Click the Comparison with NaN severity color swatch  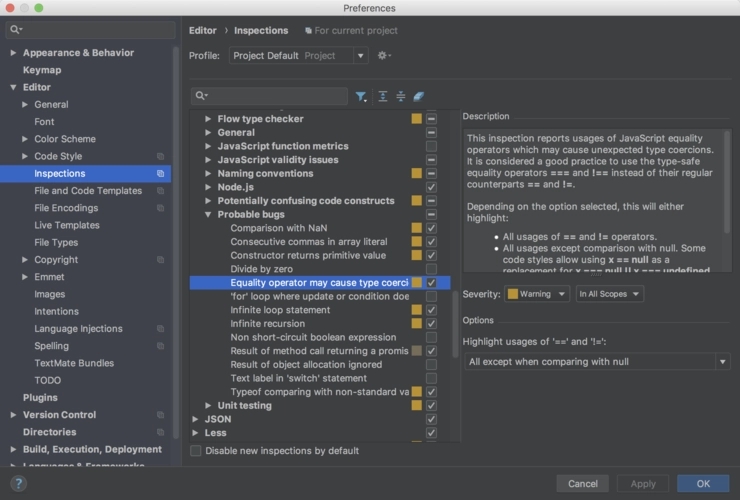pos(417,228)
